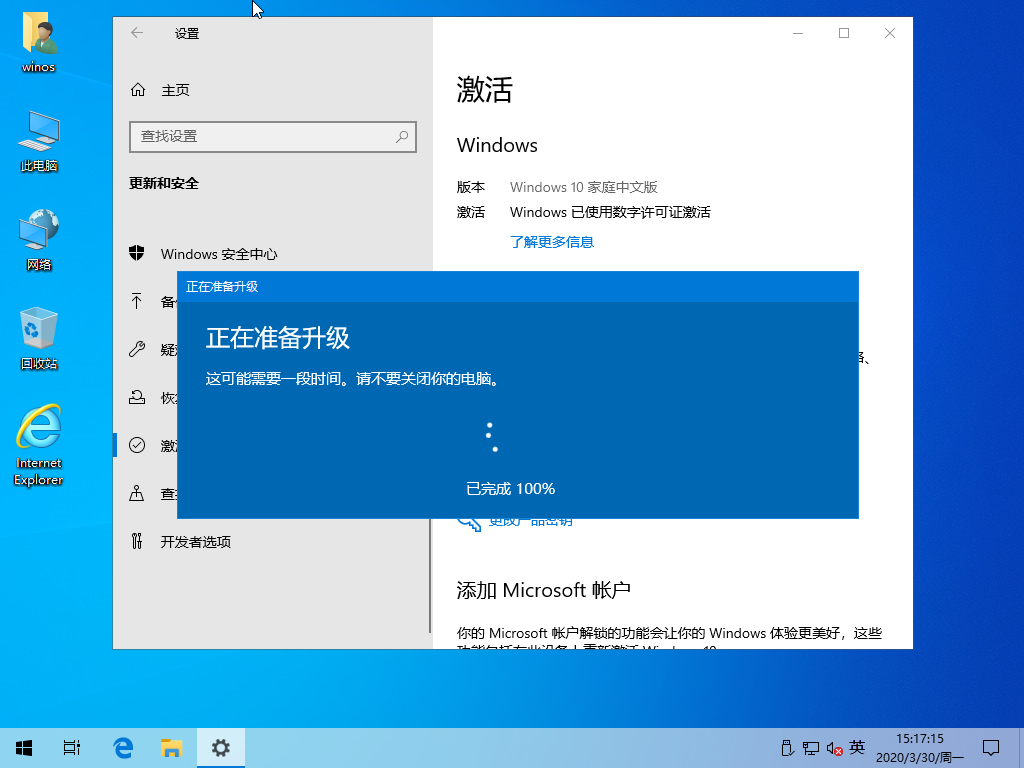Open the 此电脑 desktop icon
The height and width of the screenshot is (768, 1024).
(39, 140)
